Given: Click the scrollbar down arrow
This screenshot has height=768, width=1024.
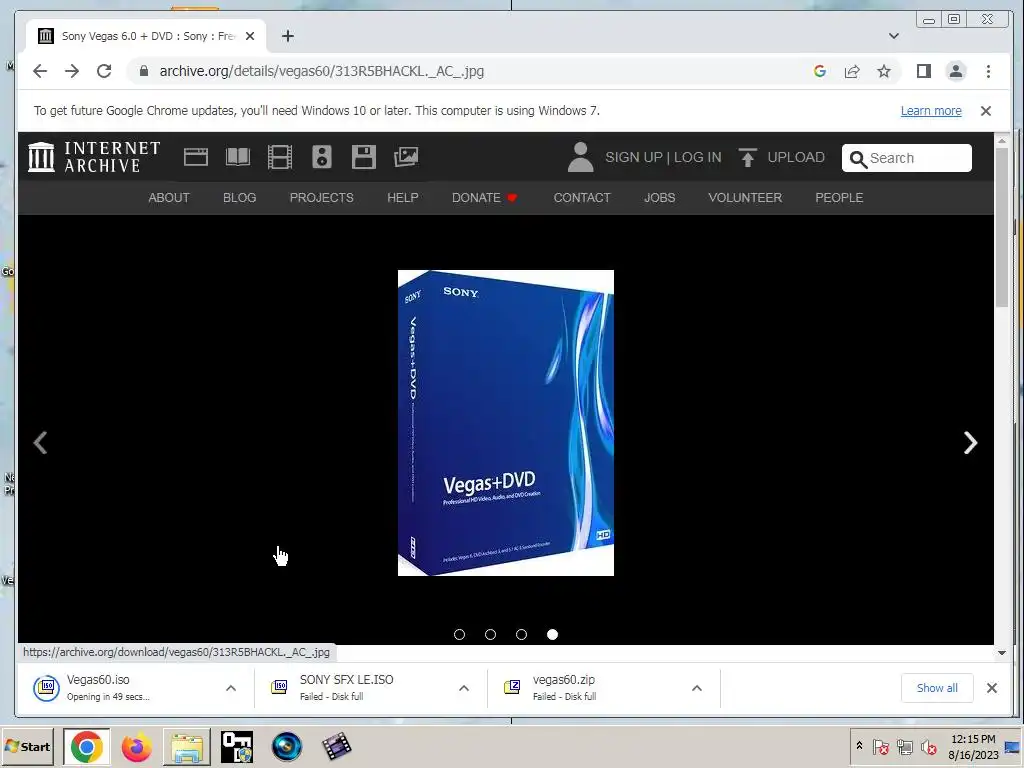Looking at the screenshot, I should [x=1002, y=652].
